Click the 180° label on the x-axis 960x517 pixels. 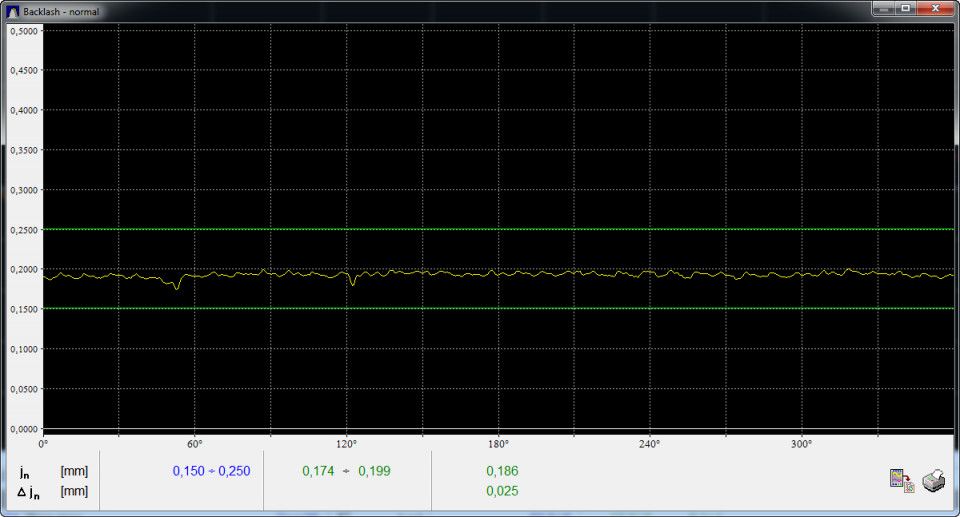[498, 444]
